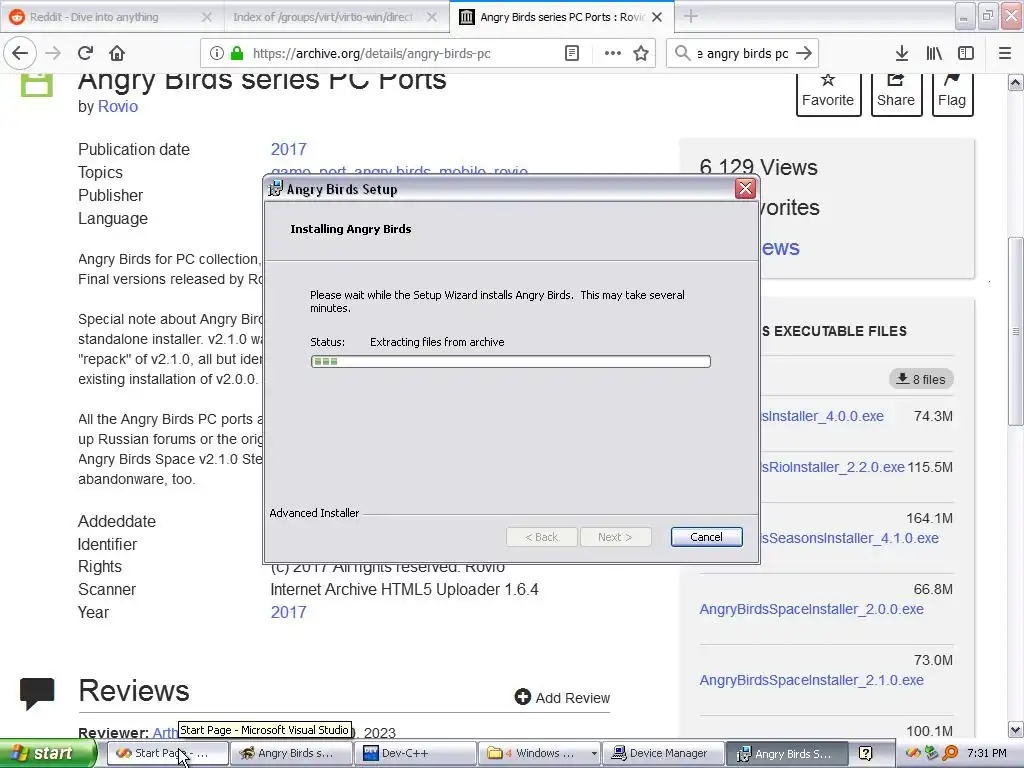Download the RioInstaller_2.2.0.exe file
Image resolution: width=1024 pixels, height=768 pixels.
(833, 467)
